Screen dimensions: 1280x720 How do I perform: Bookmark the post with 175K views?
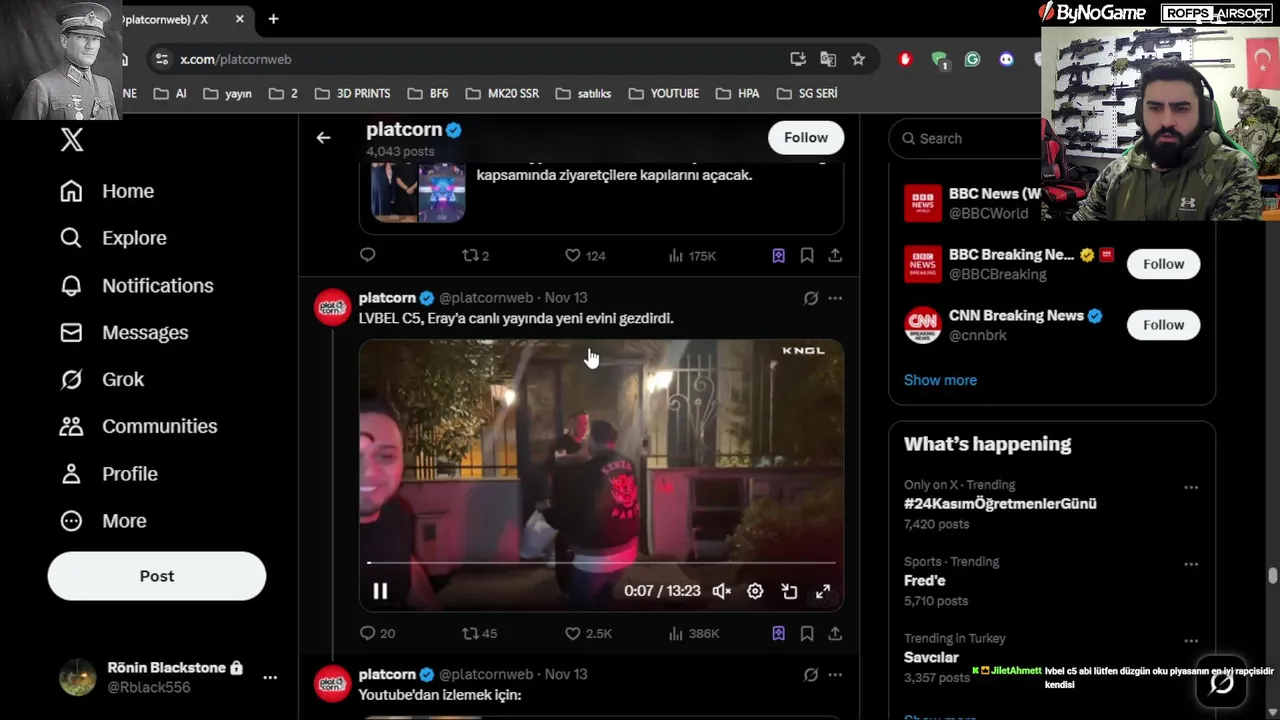807,255
